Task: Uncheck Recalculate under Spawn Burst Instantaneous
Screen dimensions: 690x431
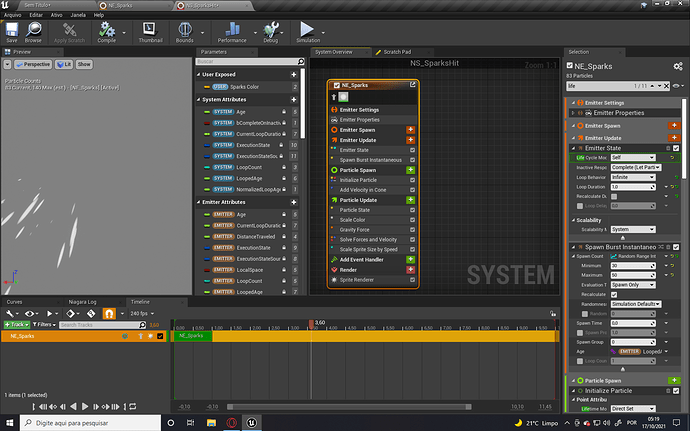Action: pos(614,295)
